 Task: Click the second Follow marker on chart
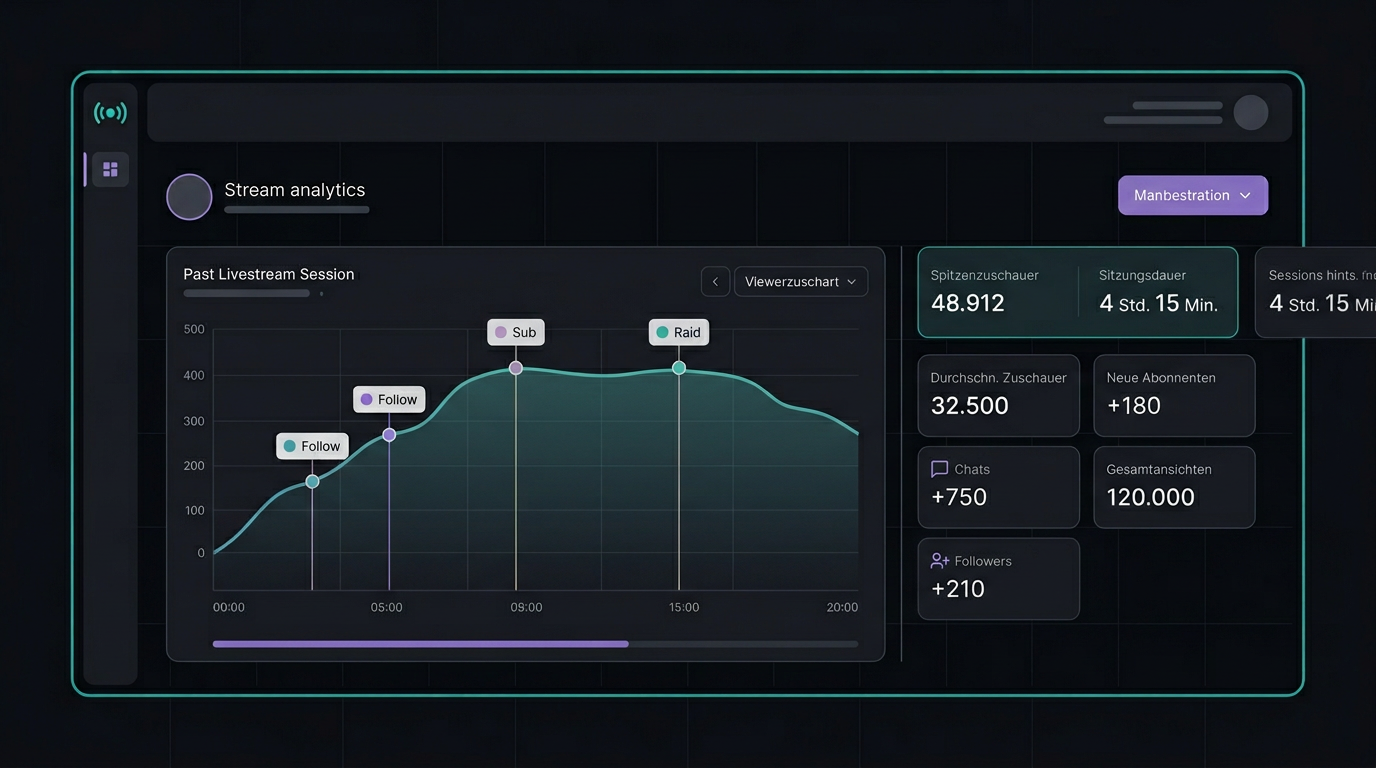click(389, 399)
